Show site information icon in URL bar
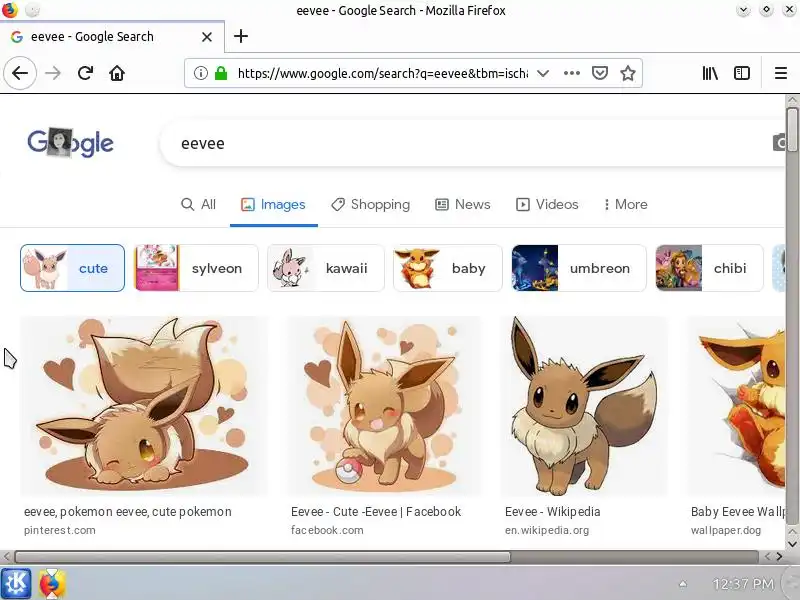The image size is (800, 600). (x=201, y=73)
